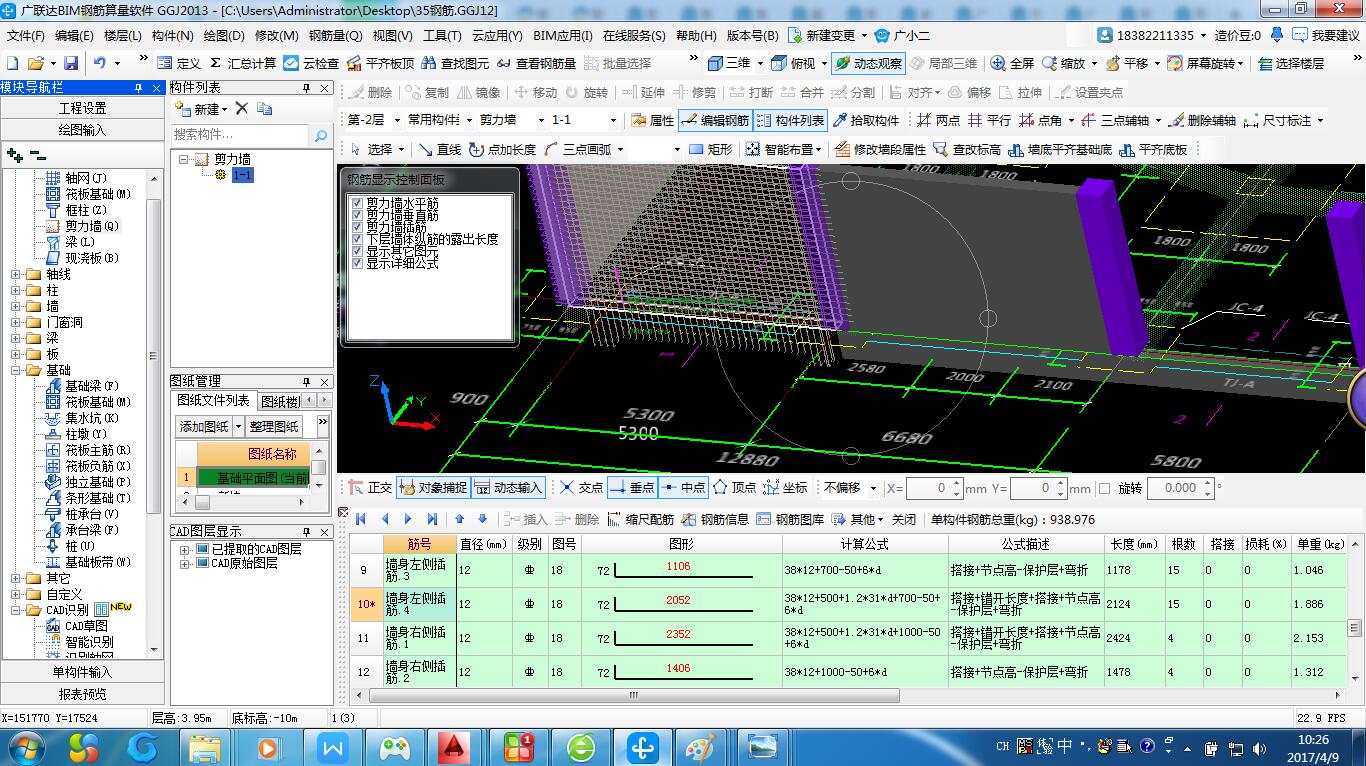Select 矩形 rectangle drawing tool
The width and height of the screenshot is (1366, 766).
coord(711,149)
